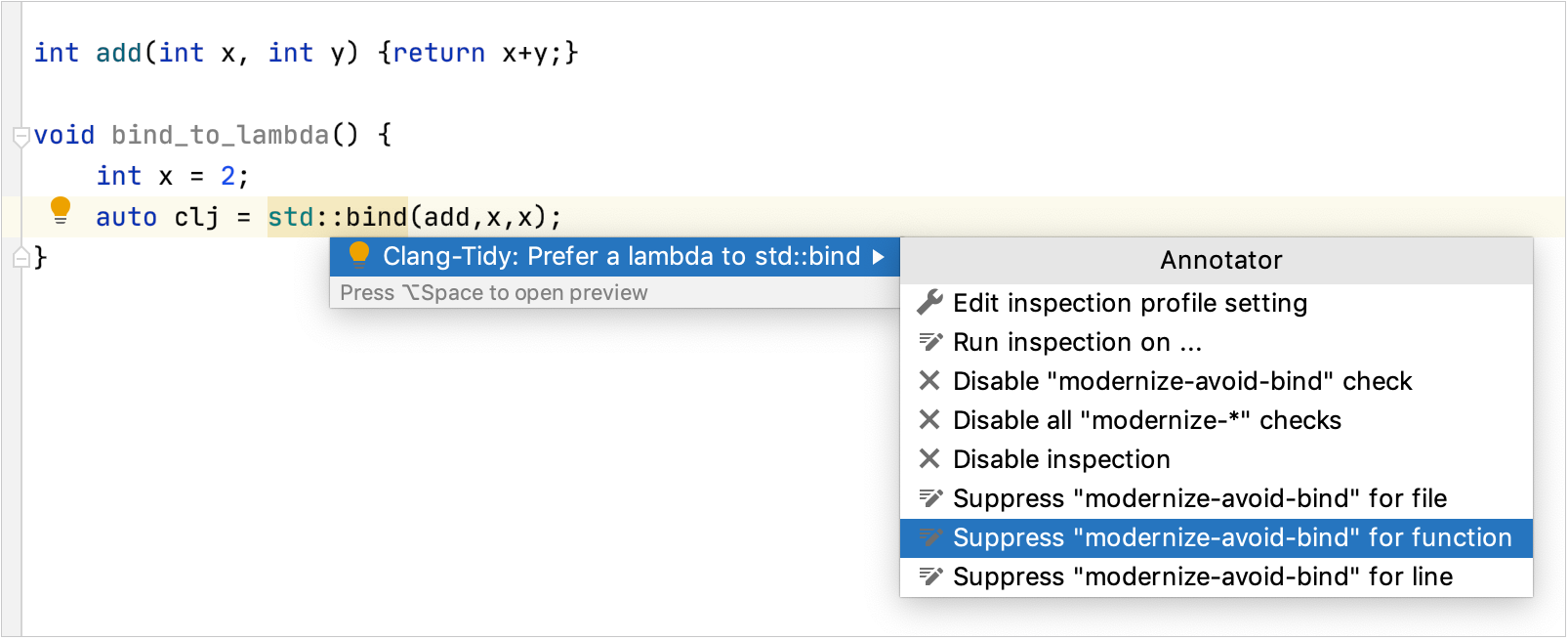Click Run inspection on option
This screenshot has width=1568, height=640.
1077,341
